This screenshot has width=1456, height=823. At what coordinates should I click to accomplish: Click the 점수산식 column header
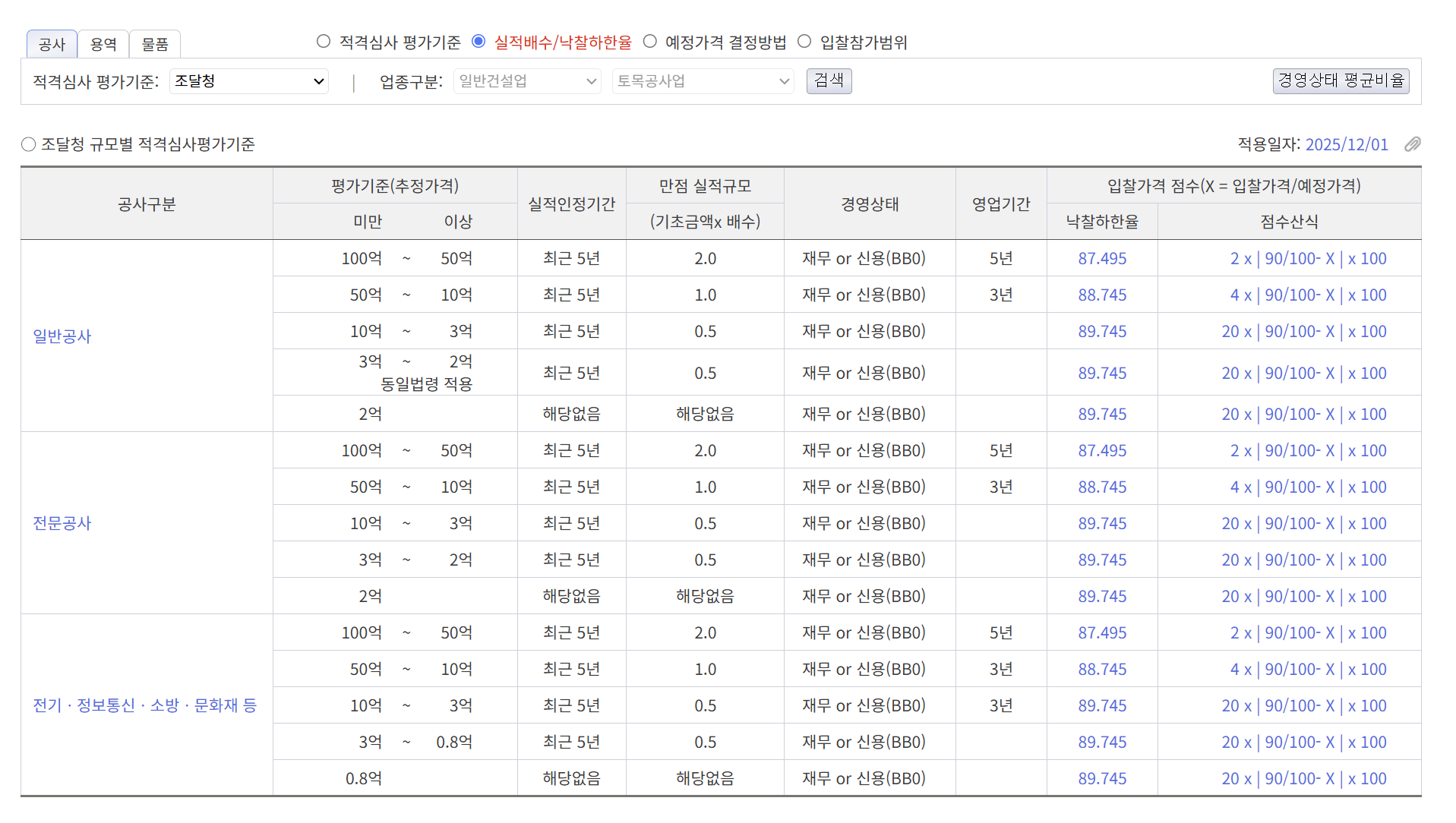point(1289,222)
